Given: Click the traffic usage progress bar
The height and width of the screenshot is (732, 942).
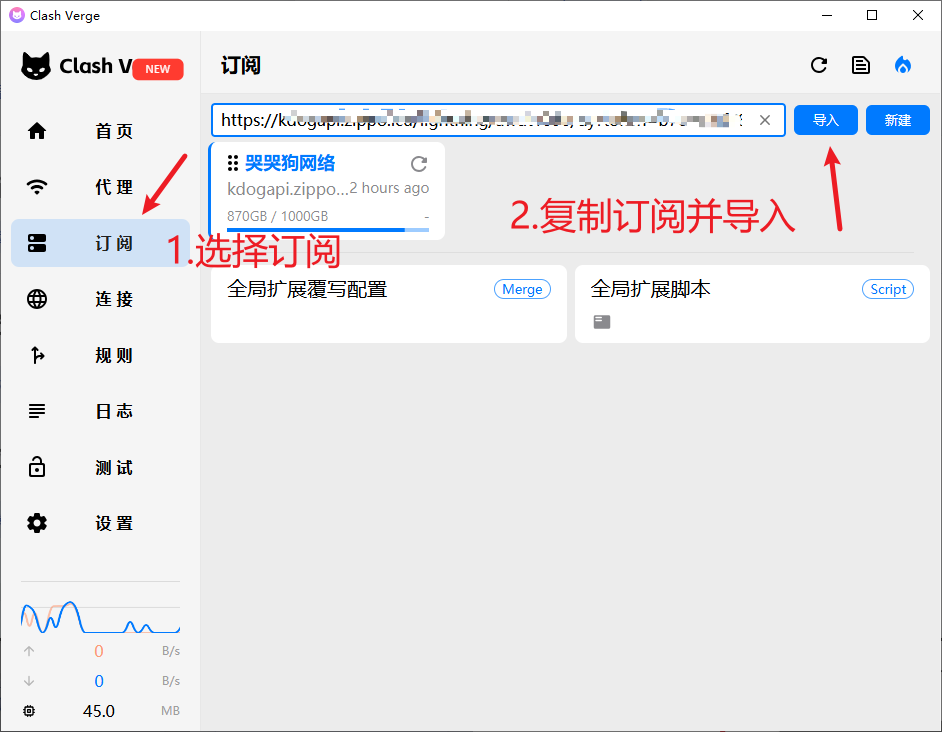Looking at the screenshot, I should (327, 230).
